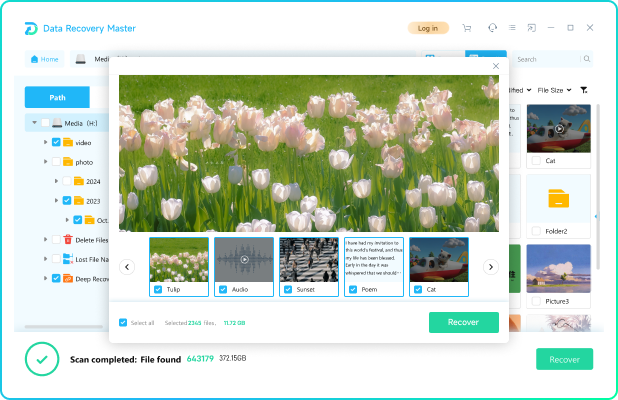Go to next preview thumbnails arrow

[x=491, y=267]
